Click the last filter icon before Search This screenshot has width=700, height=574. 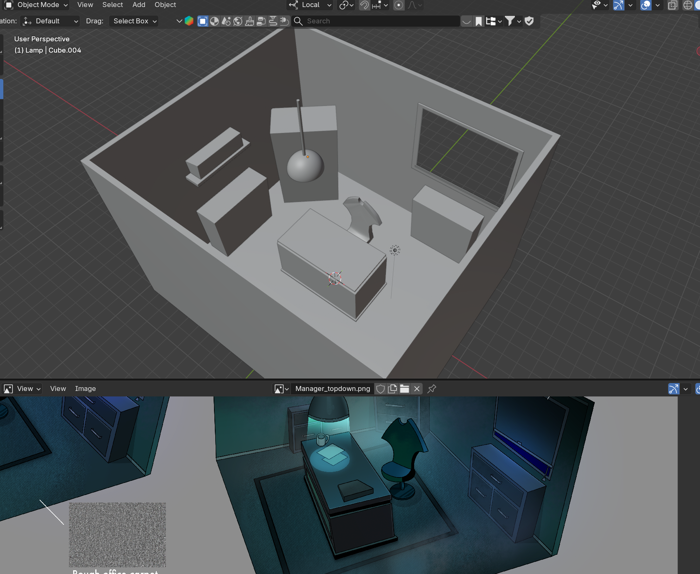[x=284, y=21]
